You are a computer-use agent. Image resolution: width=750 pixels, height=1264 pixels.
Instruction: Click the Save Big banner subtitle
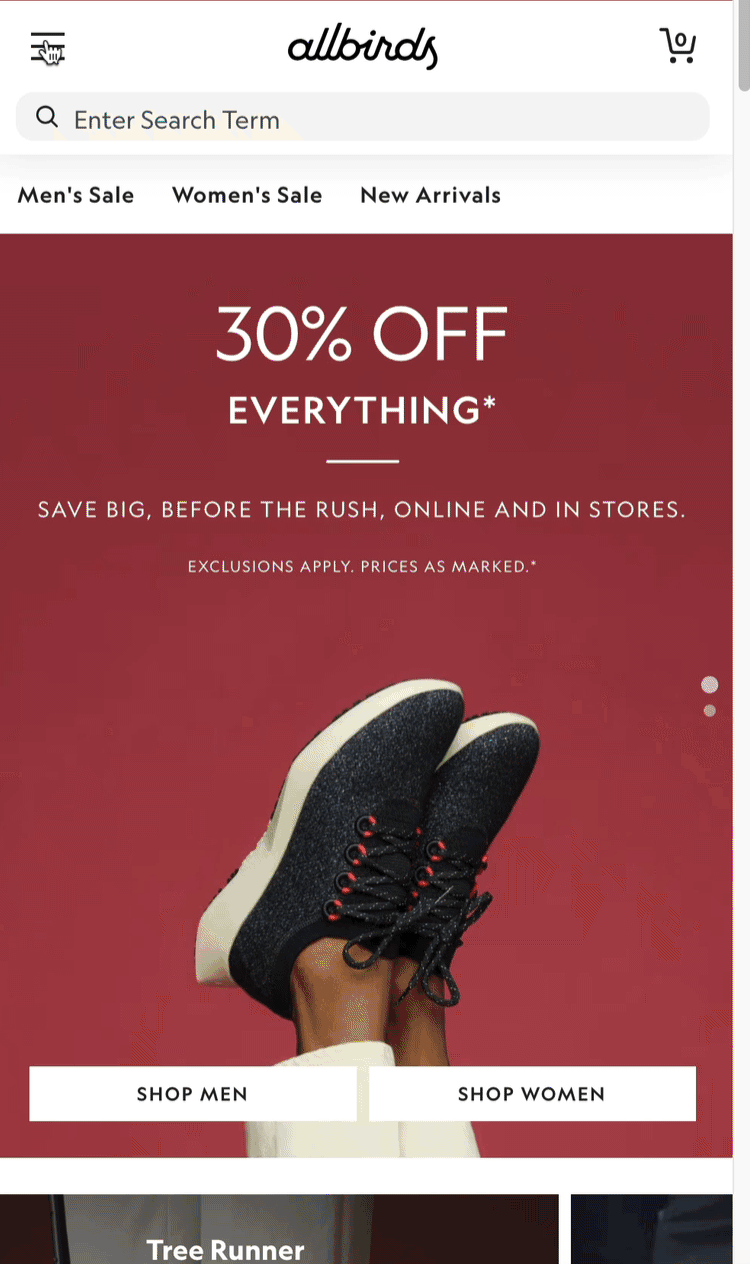click(x=362, y=510)
